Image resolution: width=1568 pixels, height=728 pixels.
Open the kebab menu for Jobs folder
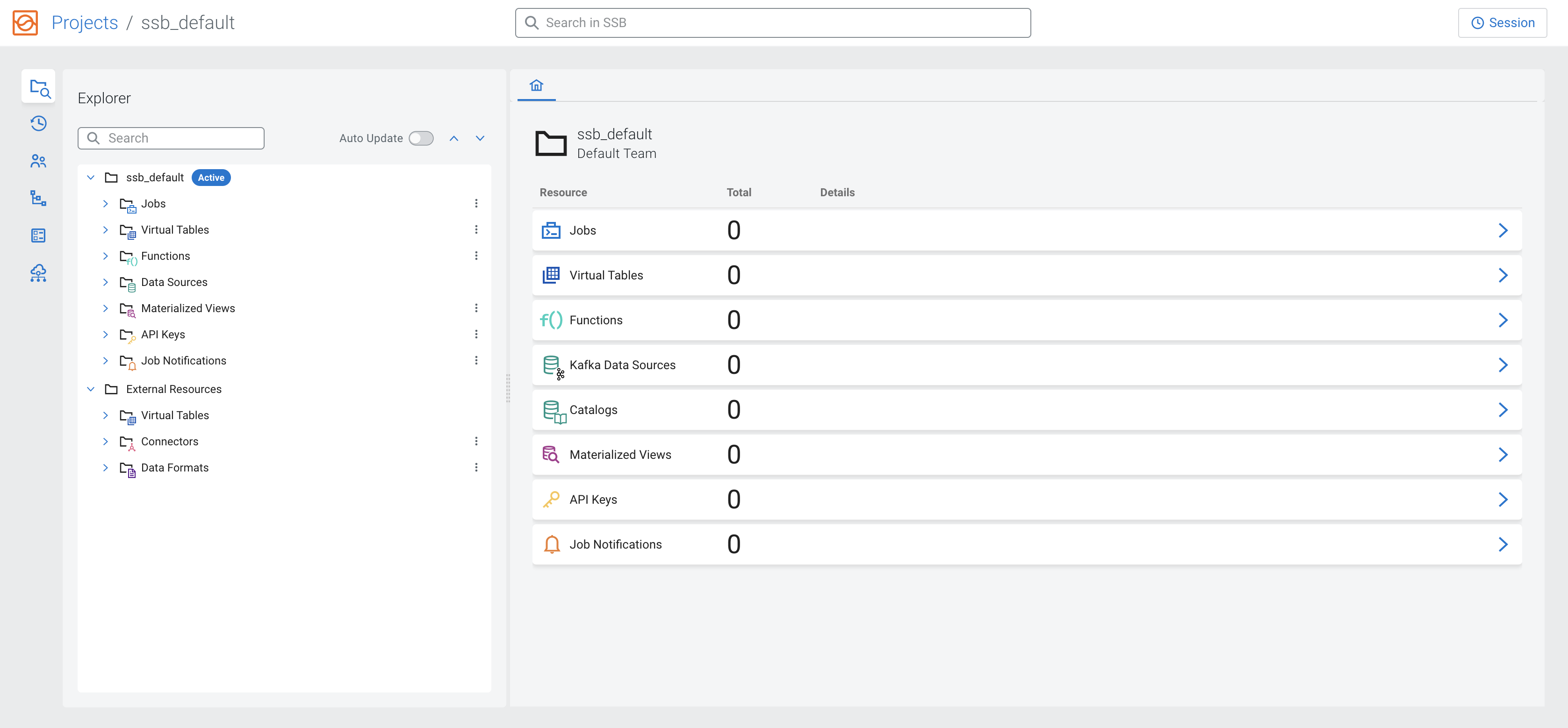476,203
